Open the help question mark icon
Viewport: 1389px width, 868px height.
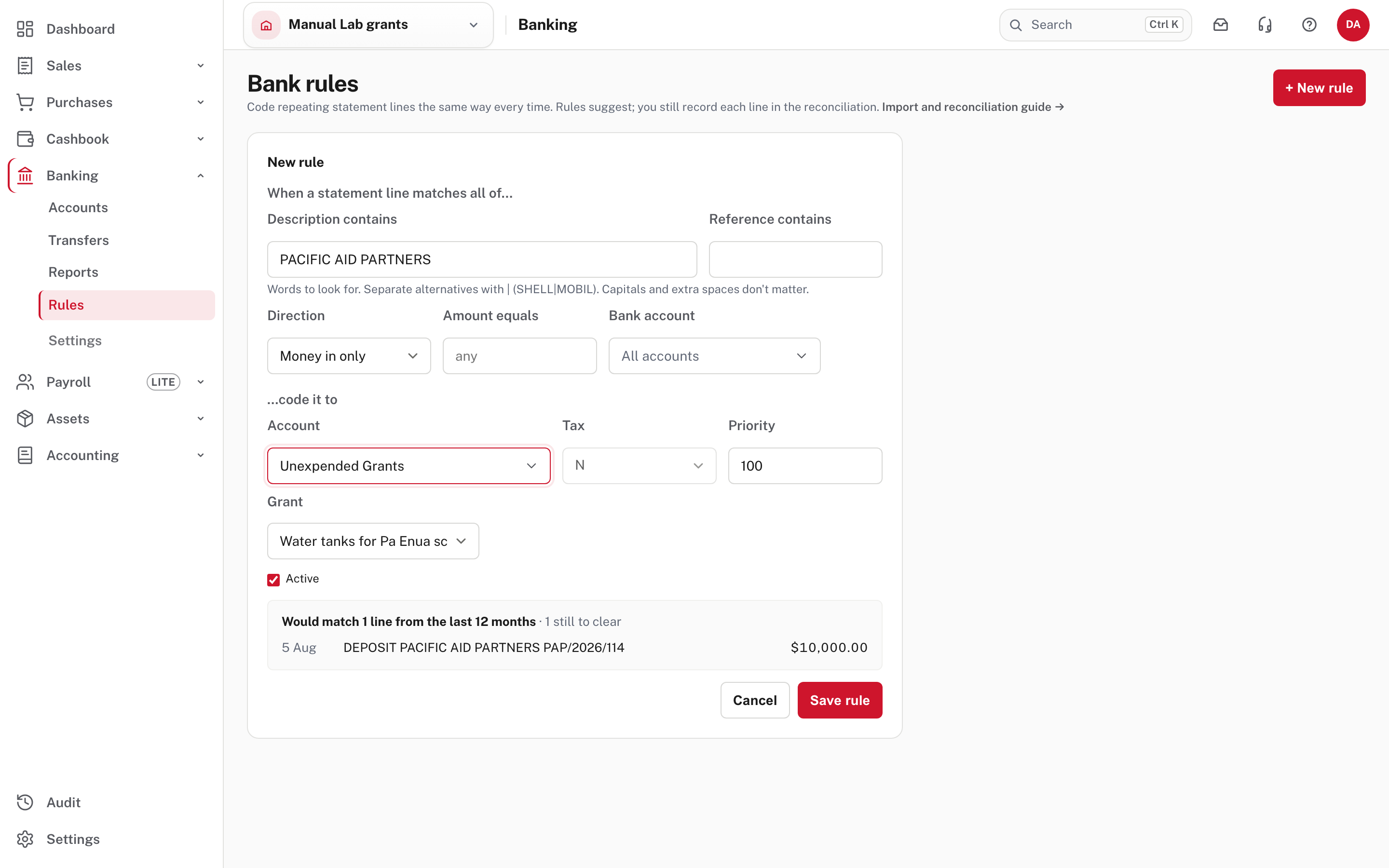coord(1308,25)
